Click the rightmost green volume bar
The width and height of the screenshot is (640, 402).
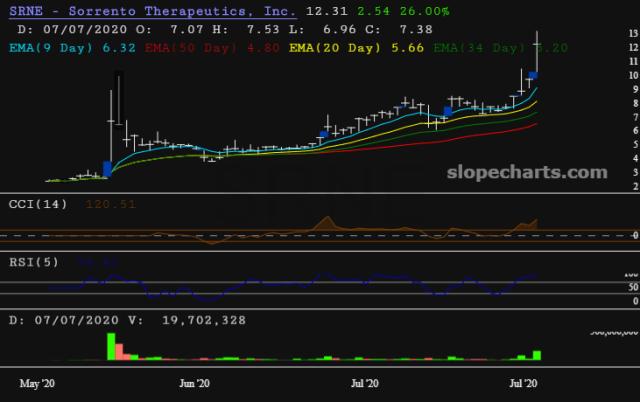[537, 354]
